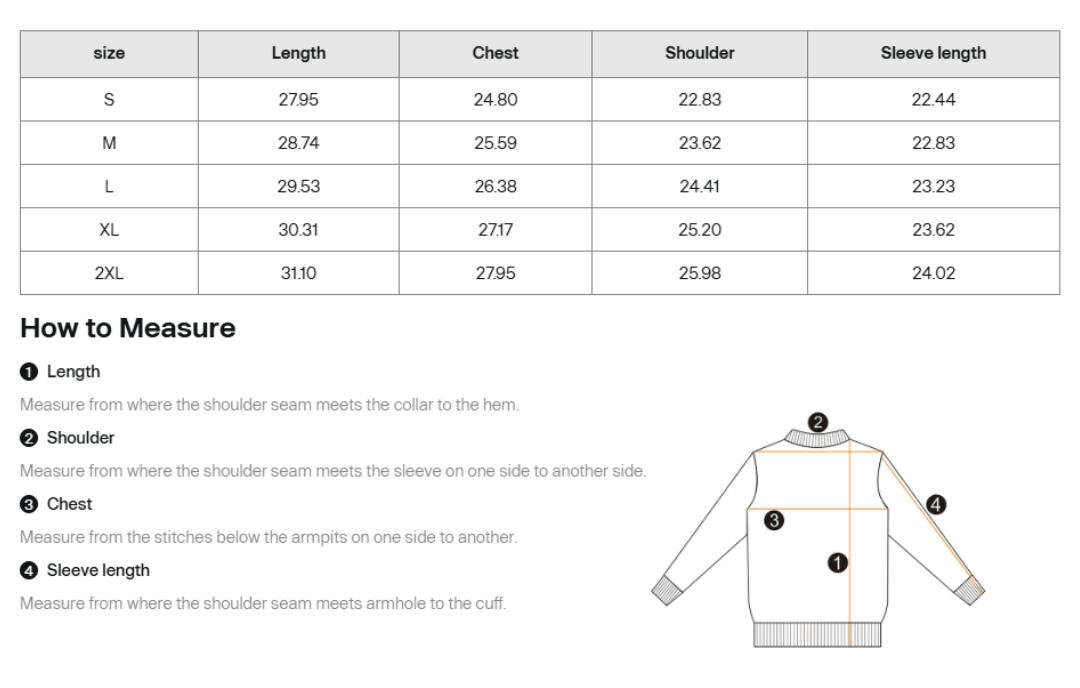The image size is (1080, 688).
Task: Select the XL size row label
Action: 109,230
